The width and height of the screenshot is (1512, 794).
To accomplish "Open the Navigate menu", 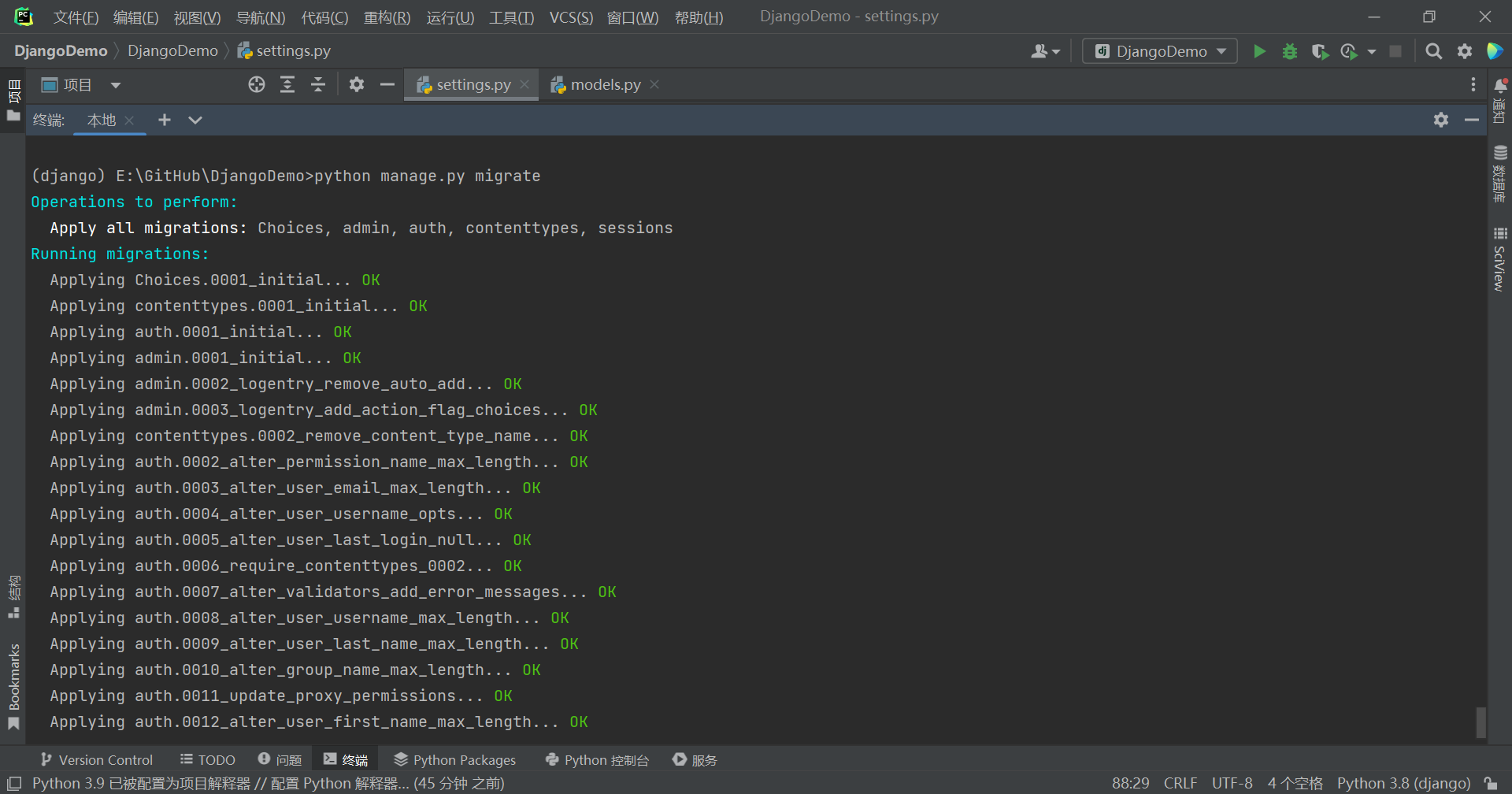I will (x=261, y=17).
